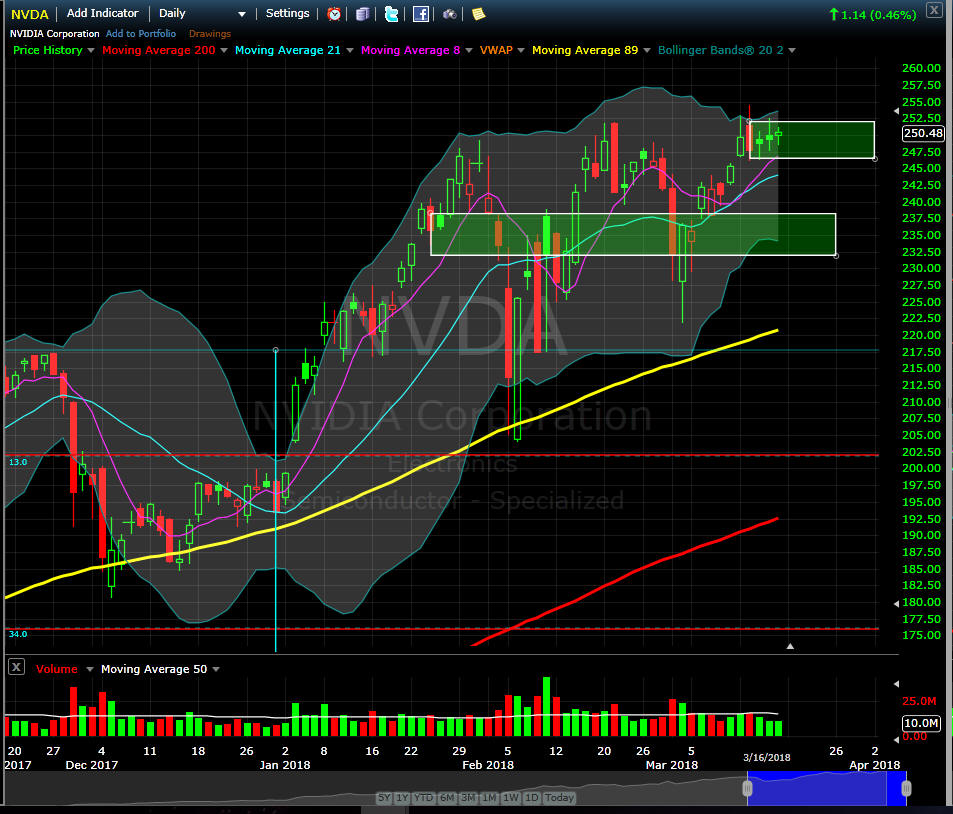This screenshot has width=953, height=814.
Task: Expand the Bollinger Bands indicator dropdown
Action: click(x=792, y=50)
